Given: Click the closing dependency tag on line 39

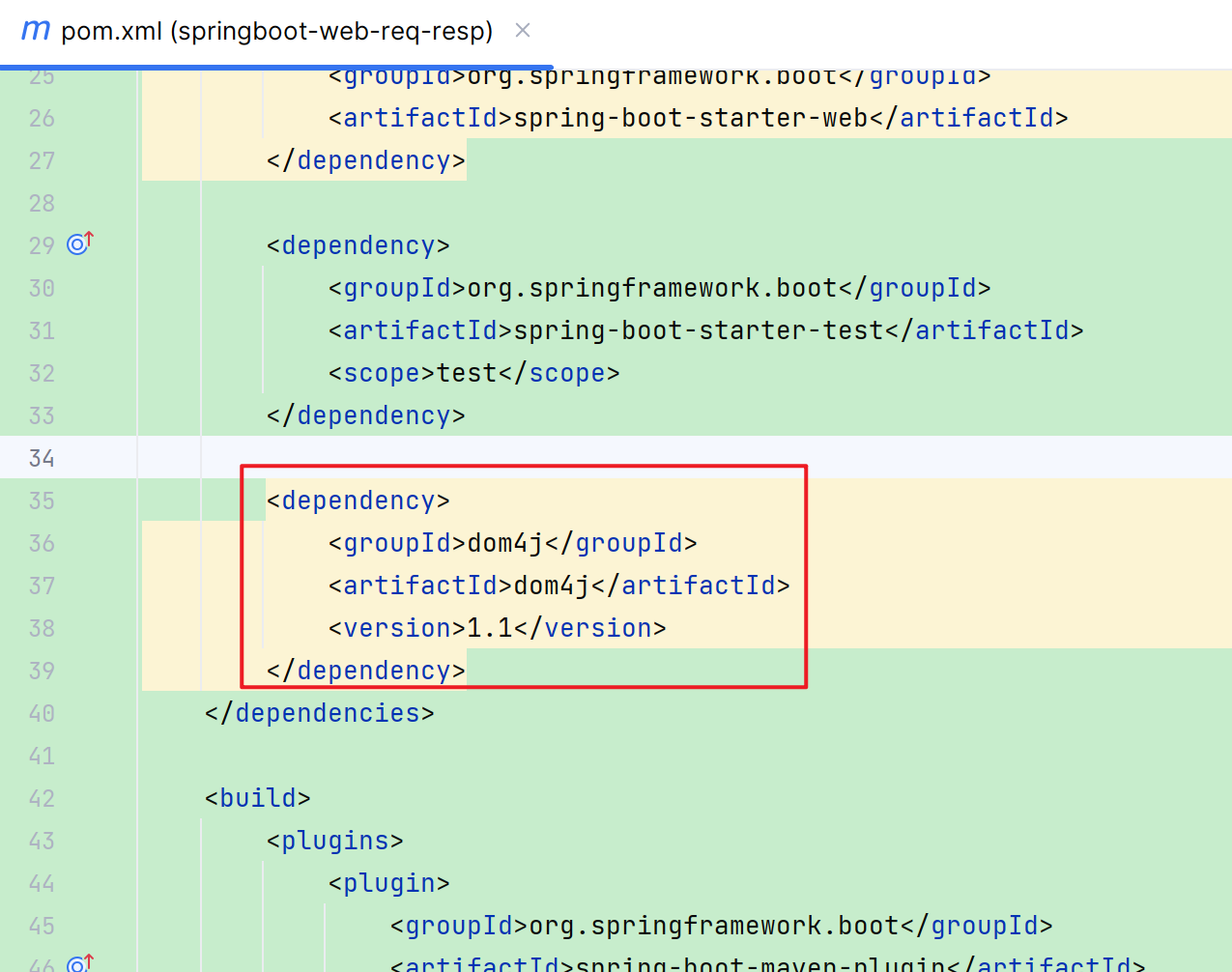Looking at the screenshot, I should pyautogui.click(x=365, y=670).
